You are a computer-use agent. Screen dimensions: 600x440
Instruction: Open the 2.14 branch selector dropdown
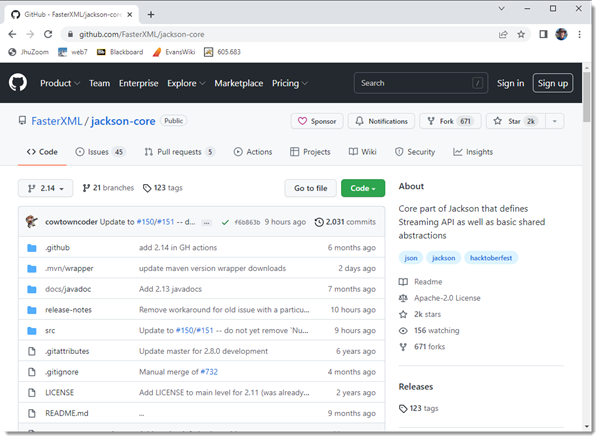(x=45, y=188)
